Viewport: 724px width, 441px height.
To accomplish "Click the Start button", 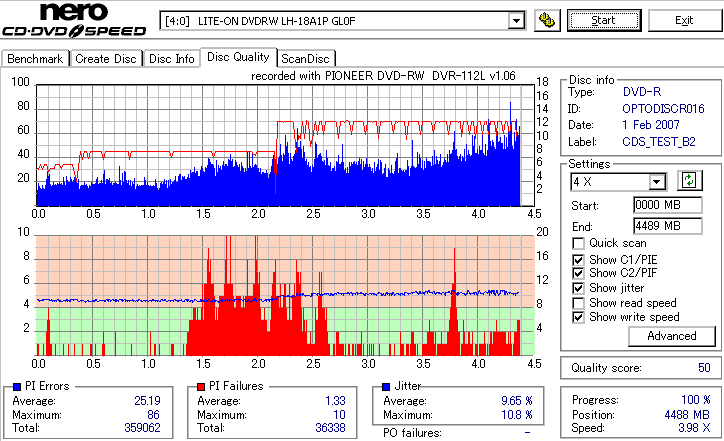I will click(x=604, y=20).
